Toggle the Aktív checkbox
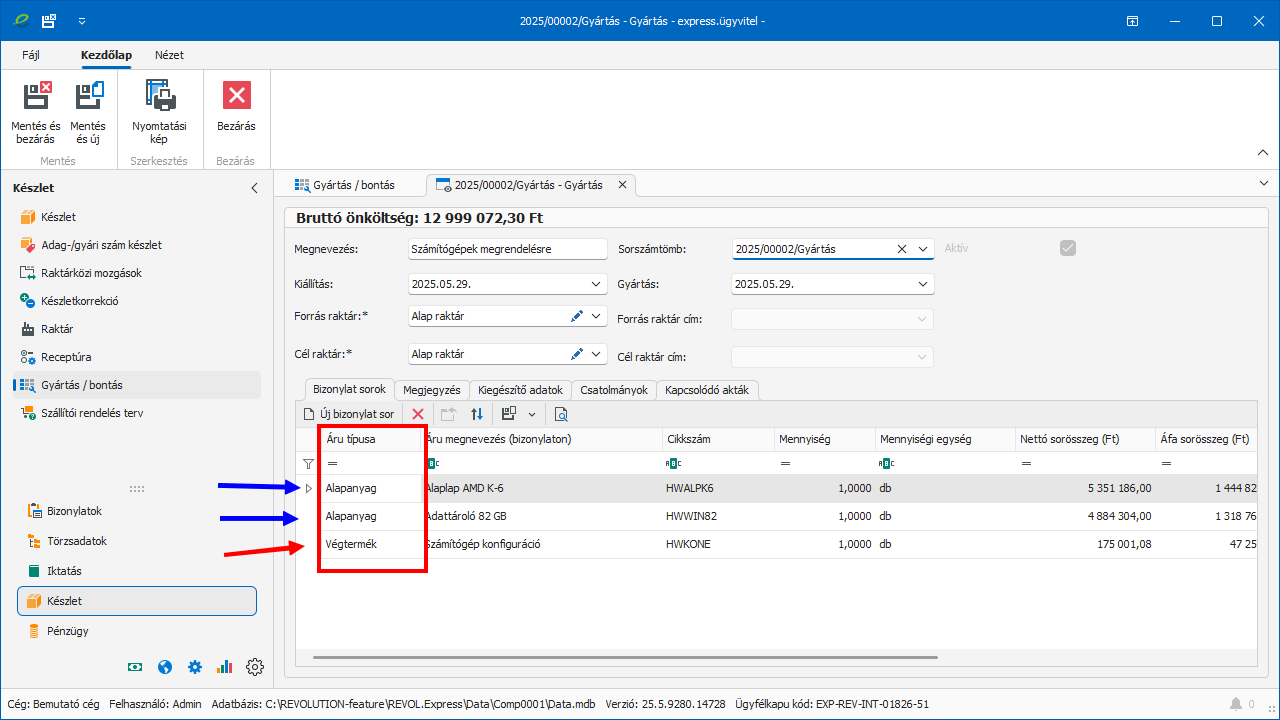The image size is (1280, 720). click(x=1068, y=248)
